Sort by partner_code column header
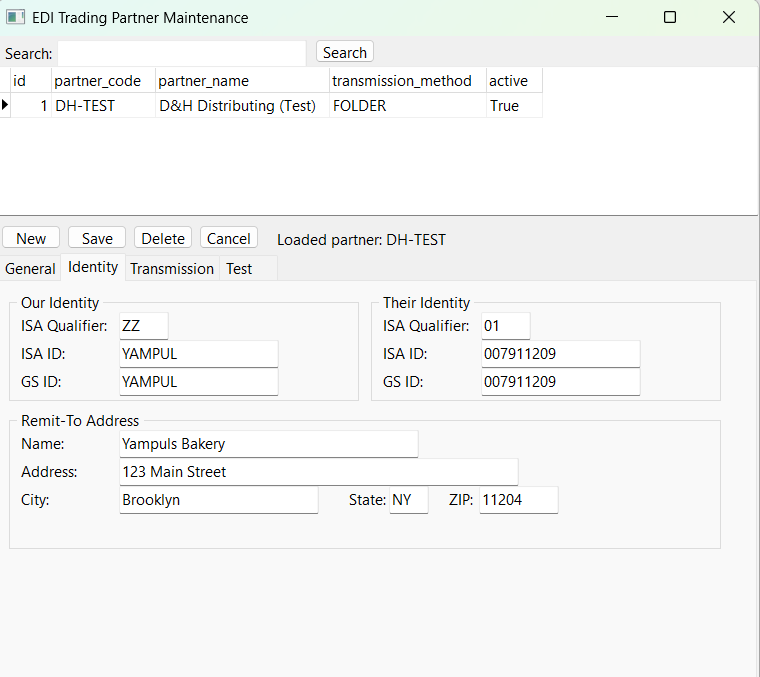This screenshot has width=760, height=677. (103, 80)
